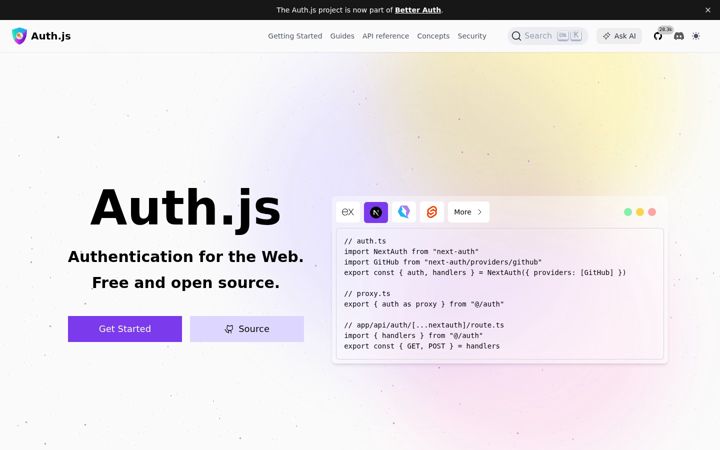Click the Source button

[x=247, y=329]
